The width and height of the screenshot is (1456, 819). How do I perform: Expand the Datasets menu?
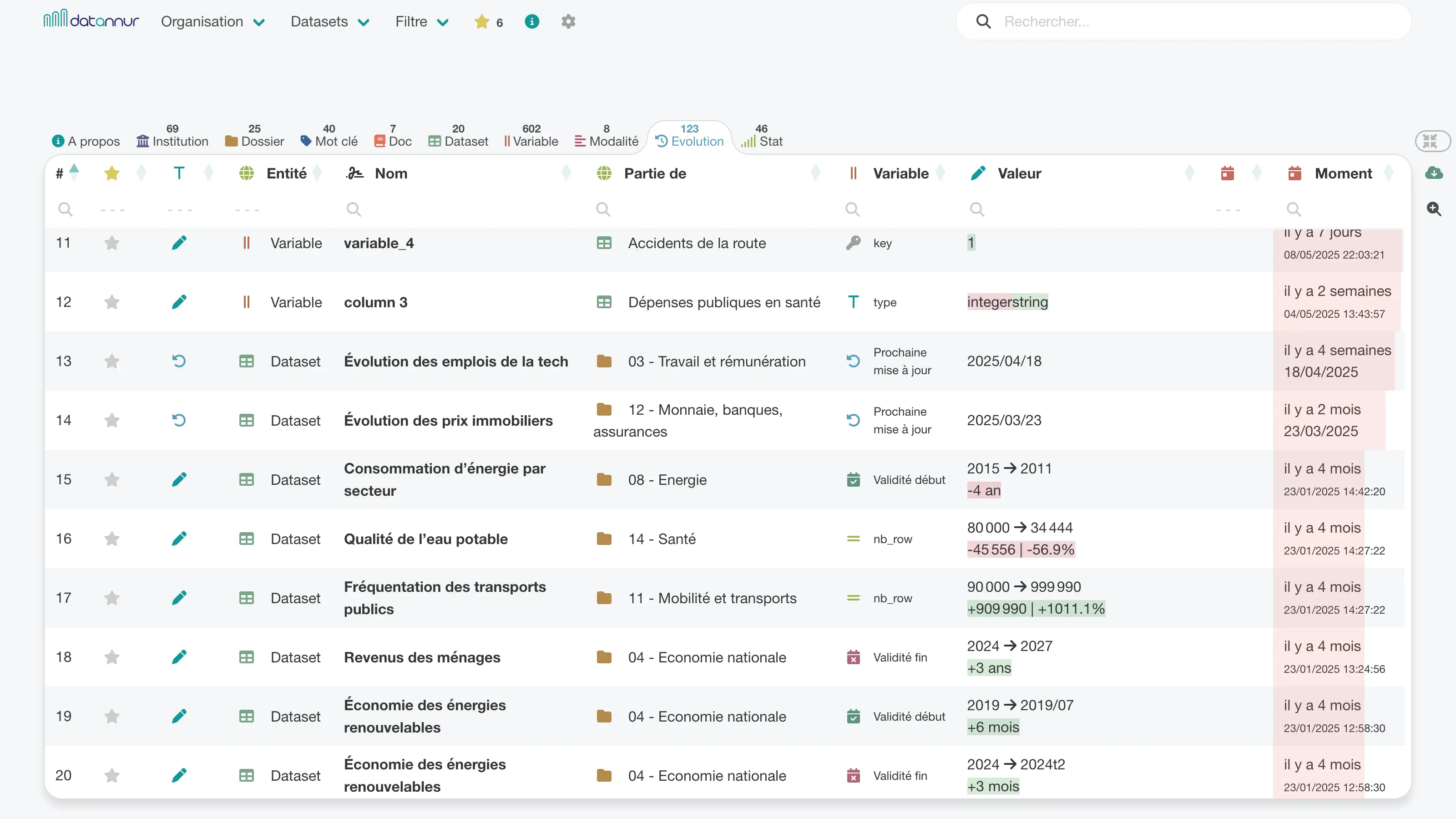tap(329, 21)
